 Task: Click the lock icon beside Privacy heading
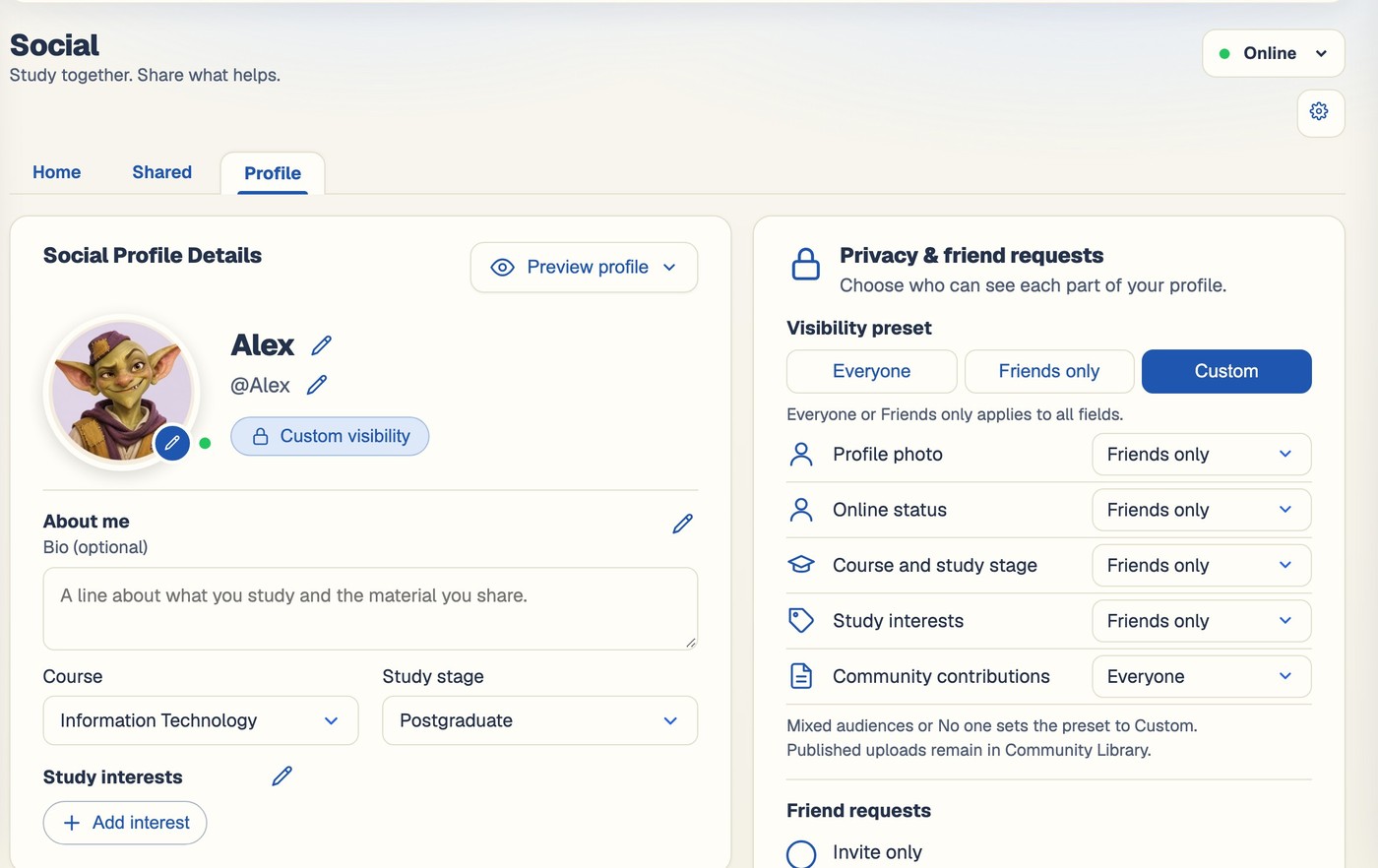click(806, 265)
